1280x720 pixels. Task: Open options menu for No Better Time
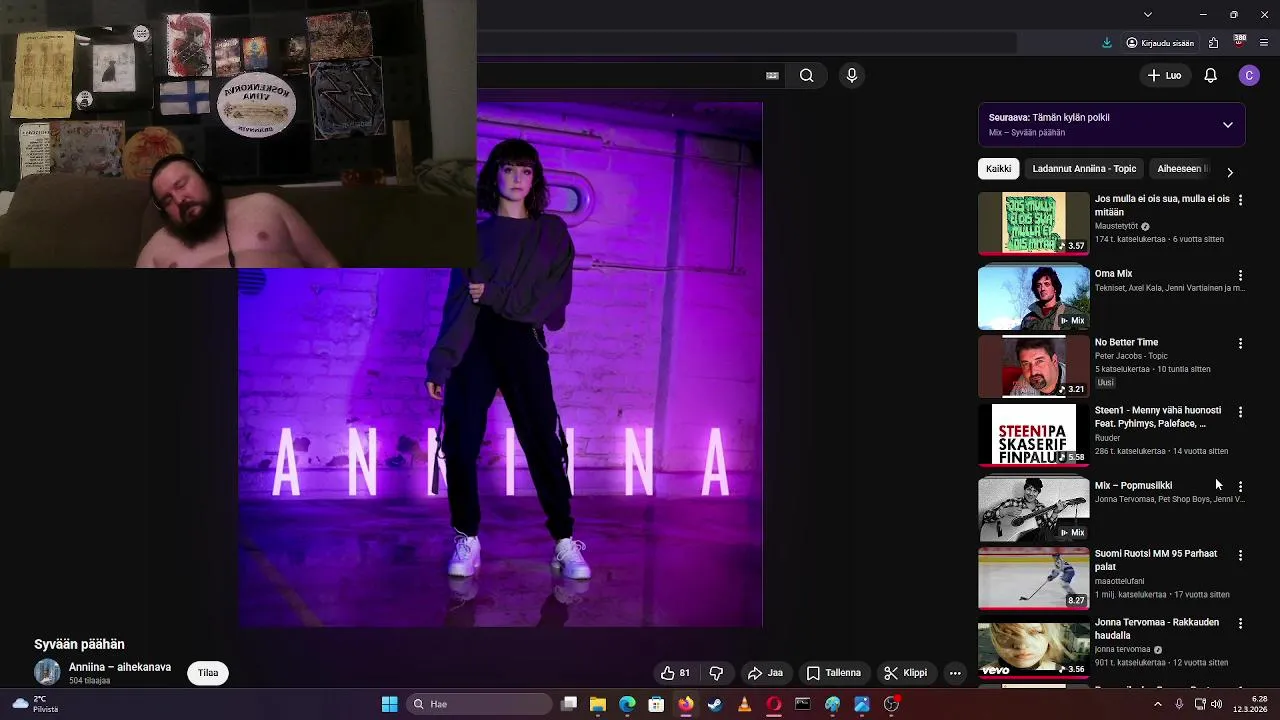(x=1240, y=343)
